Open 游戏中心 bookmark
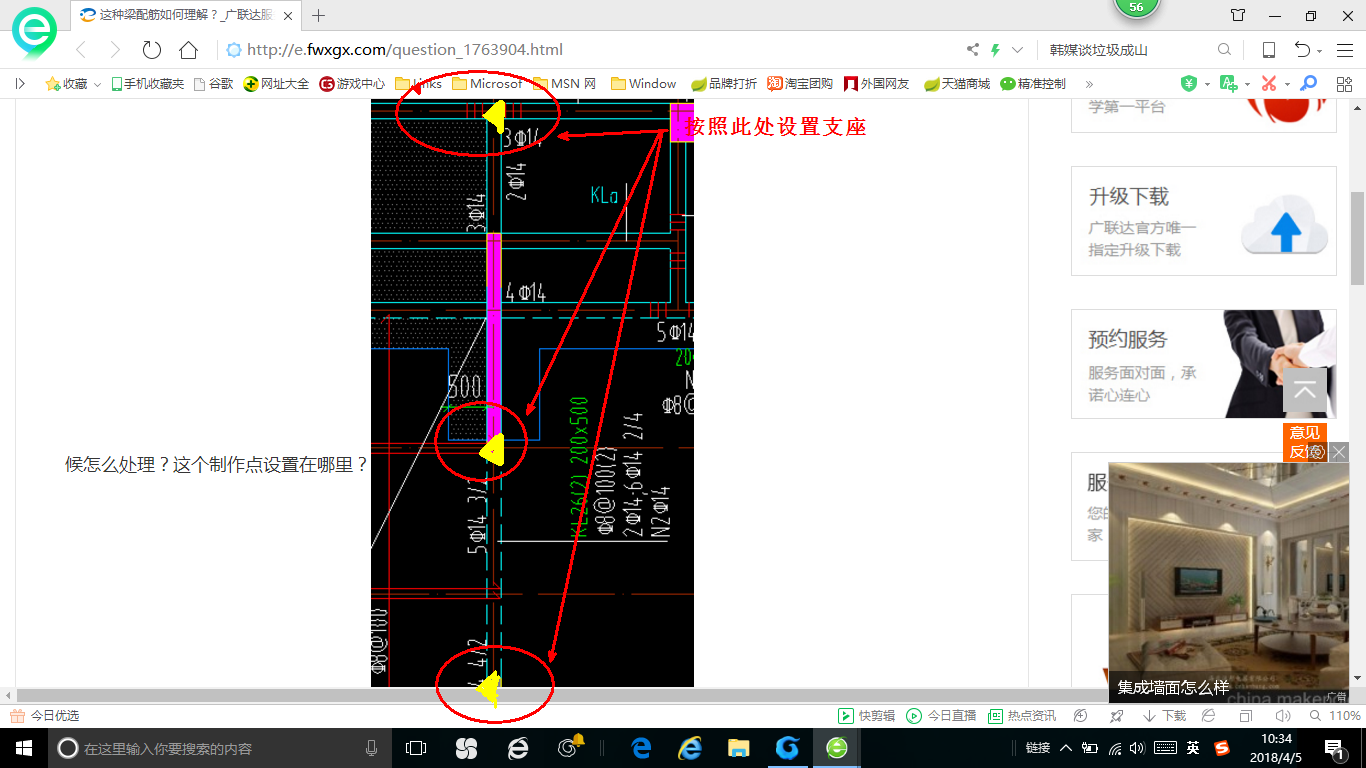The image size is (1366, 768). tap(352, 84)
